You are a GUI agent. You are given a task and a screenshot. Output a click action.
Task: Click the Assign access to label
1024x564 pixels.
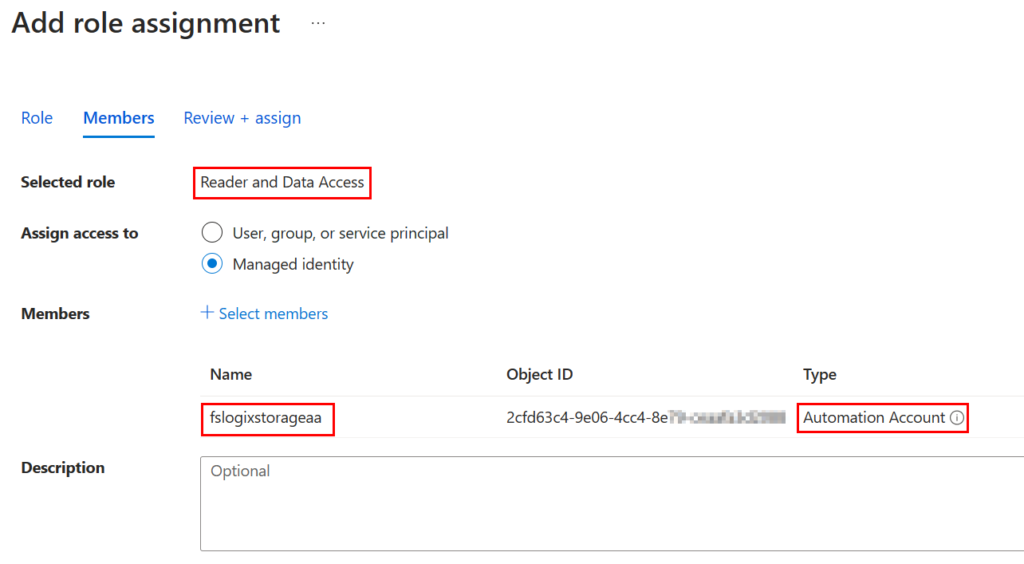click(x=80, y=233)
